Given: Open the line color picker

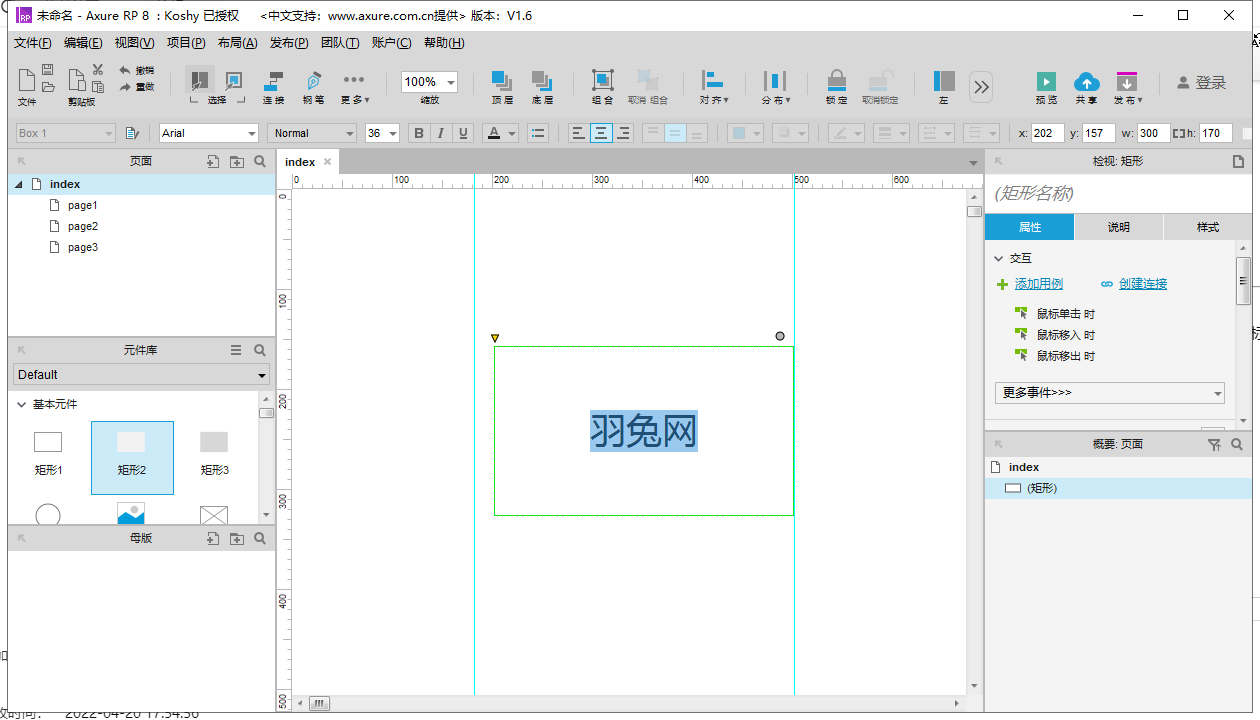Looking at the screenshot, I should point(846,133).
